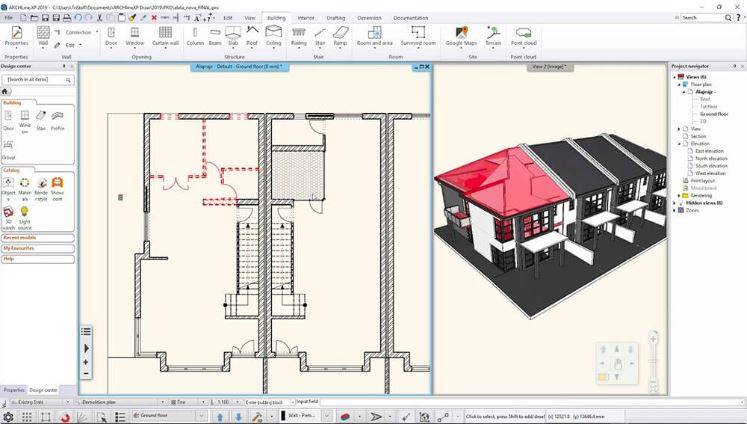Screen dimensions: 747x424
Task: Select the Slab tool
Action: [233, 36]
